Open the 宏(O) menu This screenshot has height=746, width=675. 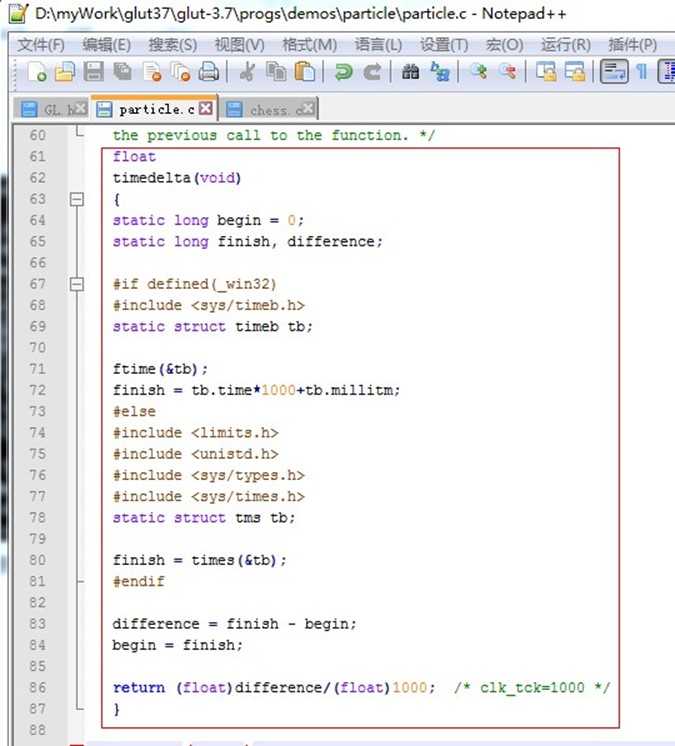tap(504, 45)
